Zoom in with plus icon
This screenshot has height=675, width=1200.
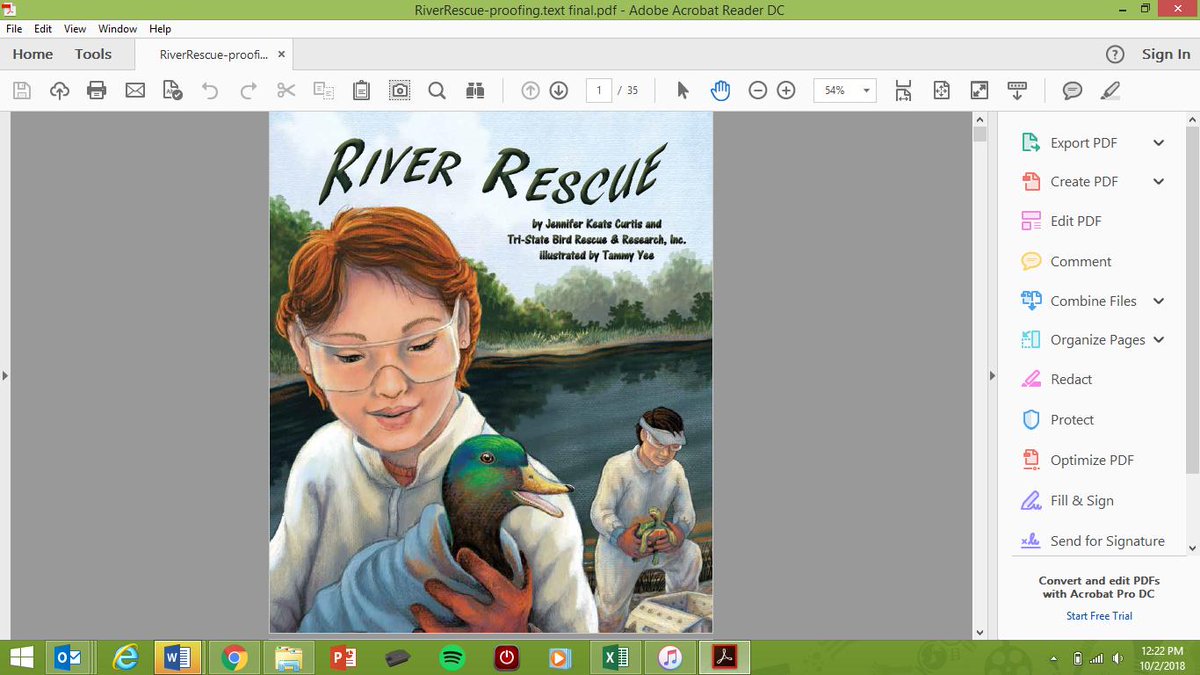786,91
